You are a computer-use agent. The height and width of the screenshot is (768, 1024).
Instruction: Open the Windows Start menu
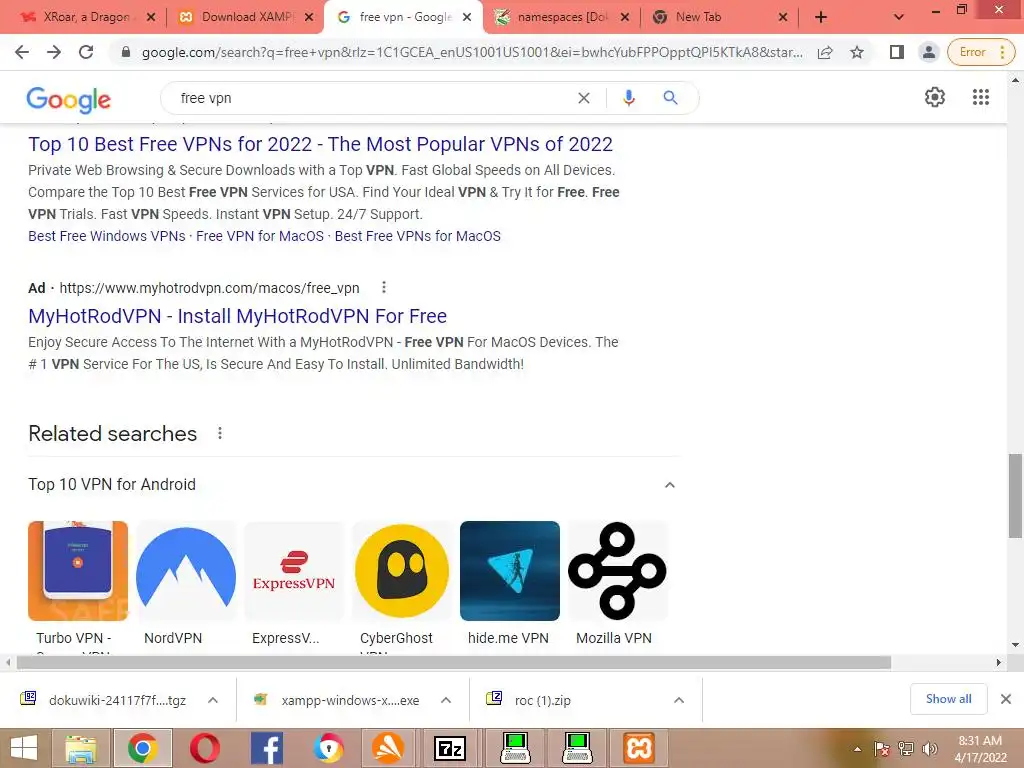coord(24,748)
